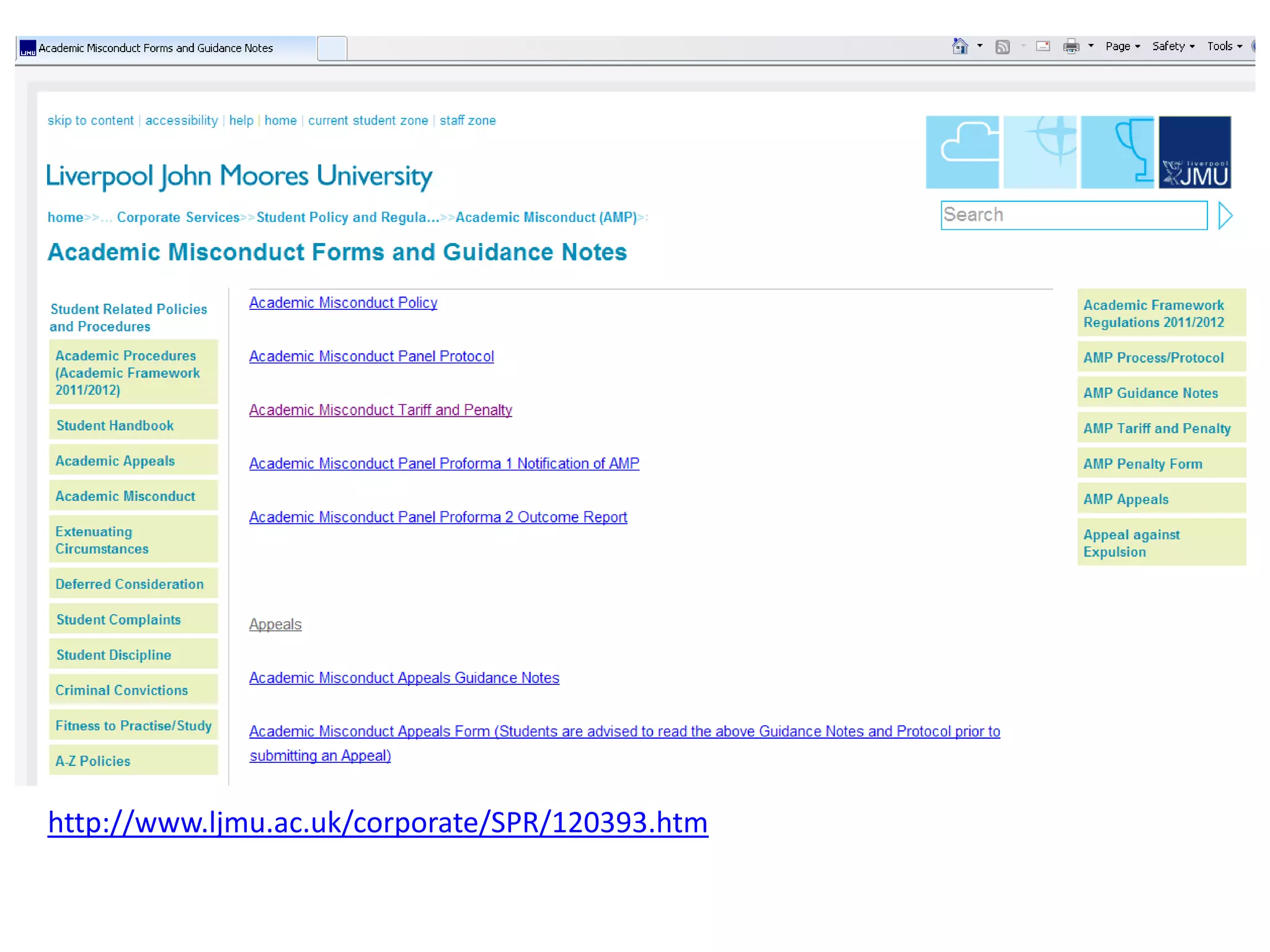Click the Liverpool John Moores University title
The height and width of the screenshot is (952, 1270).
239,177
